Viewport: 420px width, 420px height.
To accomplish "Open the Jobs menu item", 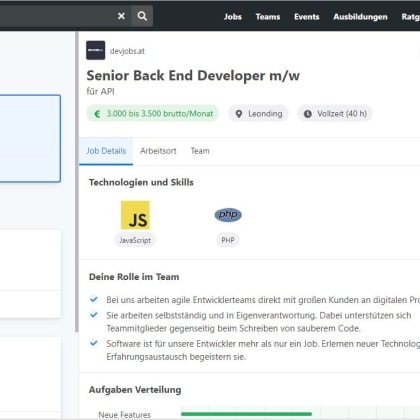I will pos(233,17).
